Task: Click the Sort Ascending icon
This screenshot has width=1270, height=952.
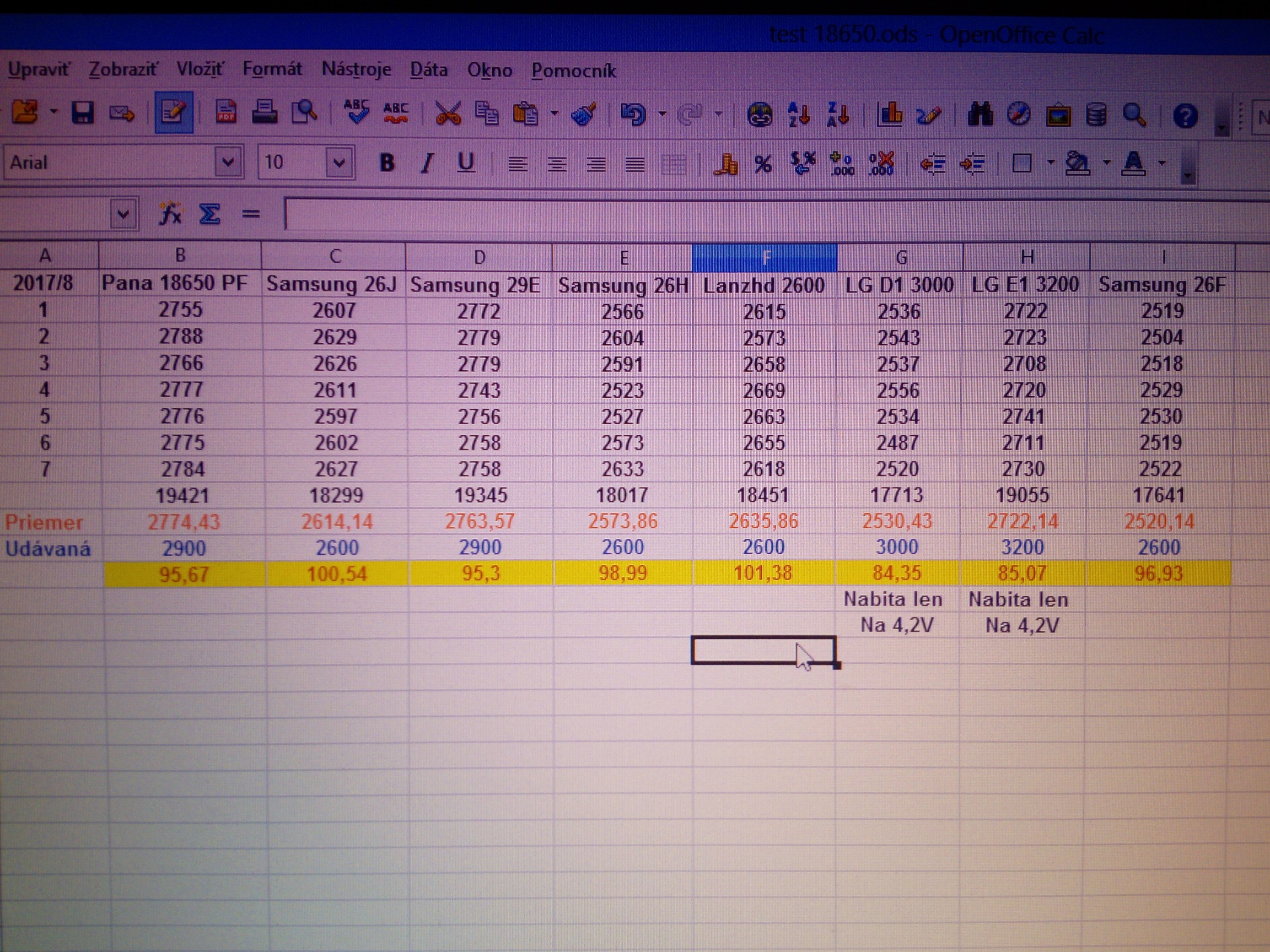Action: 800,115
